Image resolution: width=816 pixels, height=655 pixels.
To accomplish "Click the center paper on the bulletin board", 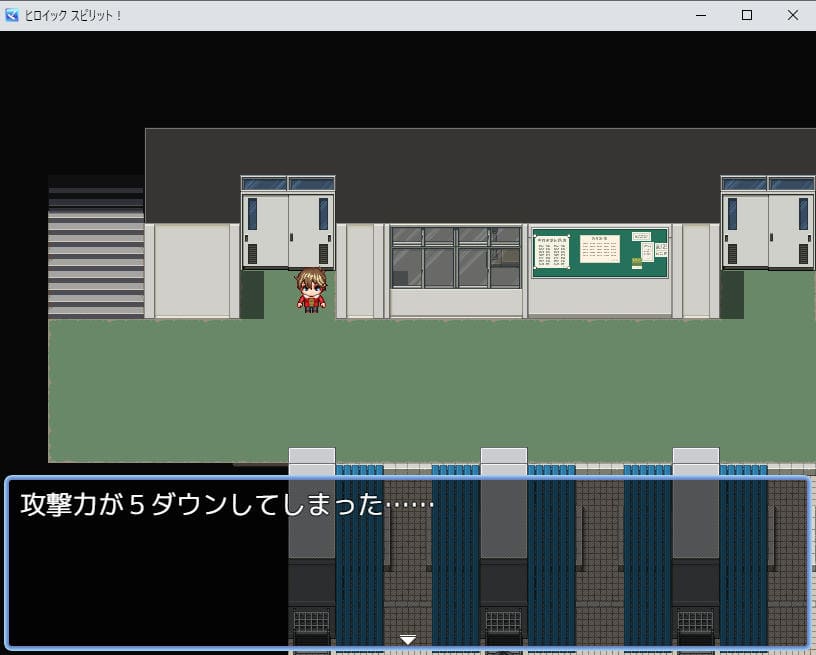I will click(599, 248).
